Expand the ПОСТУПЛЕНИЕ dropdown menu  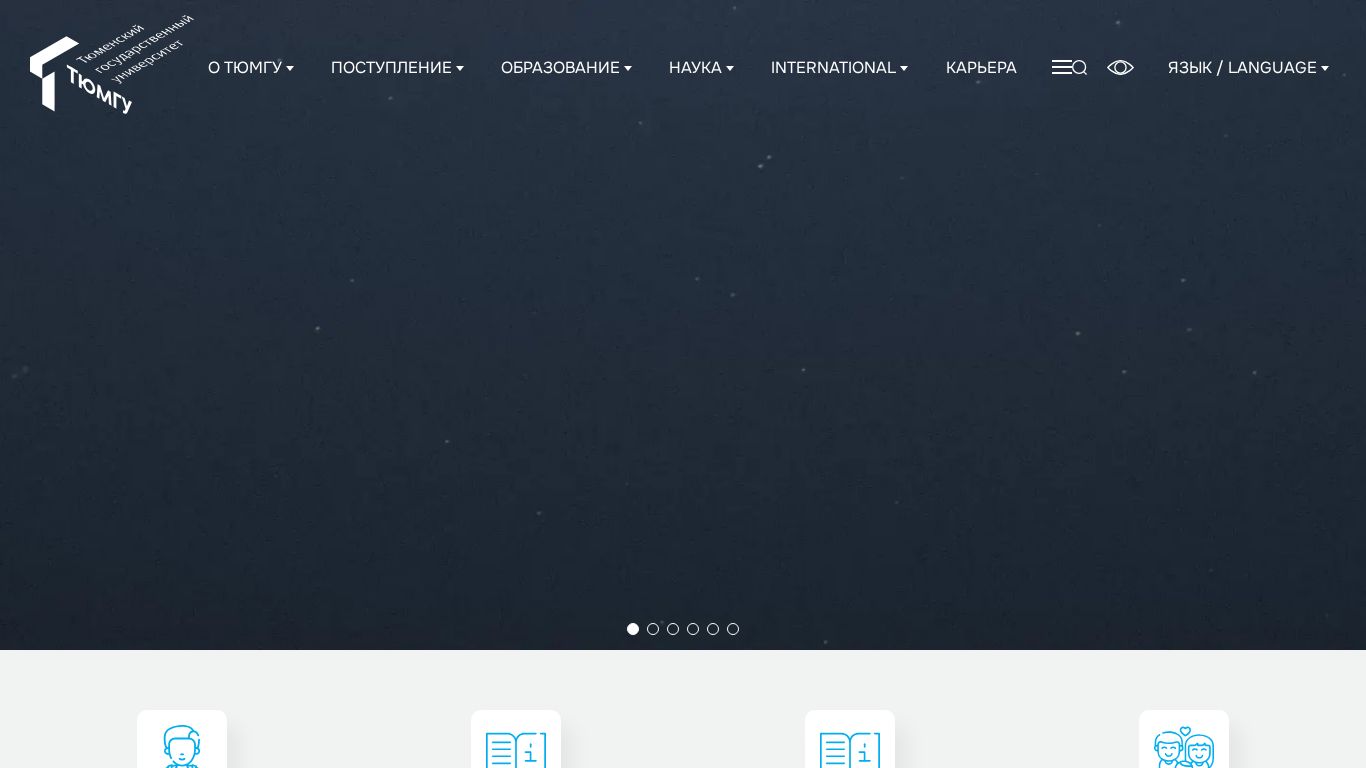[x=397, y=67]
